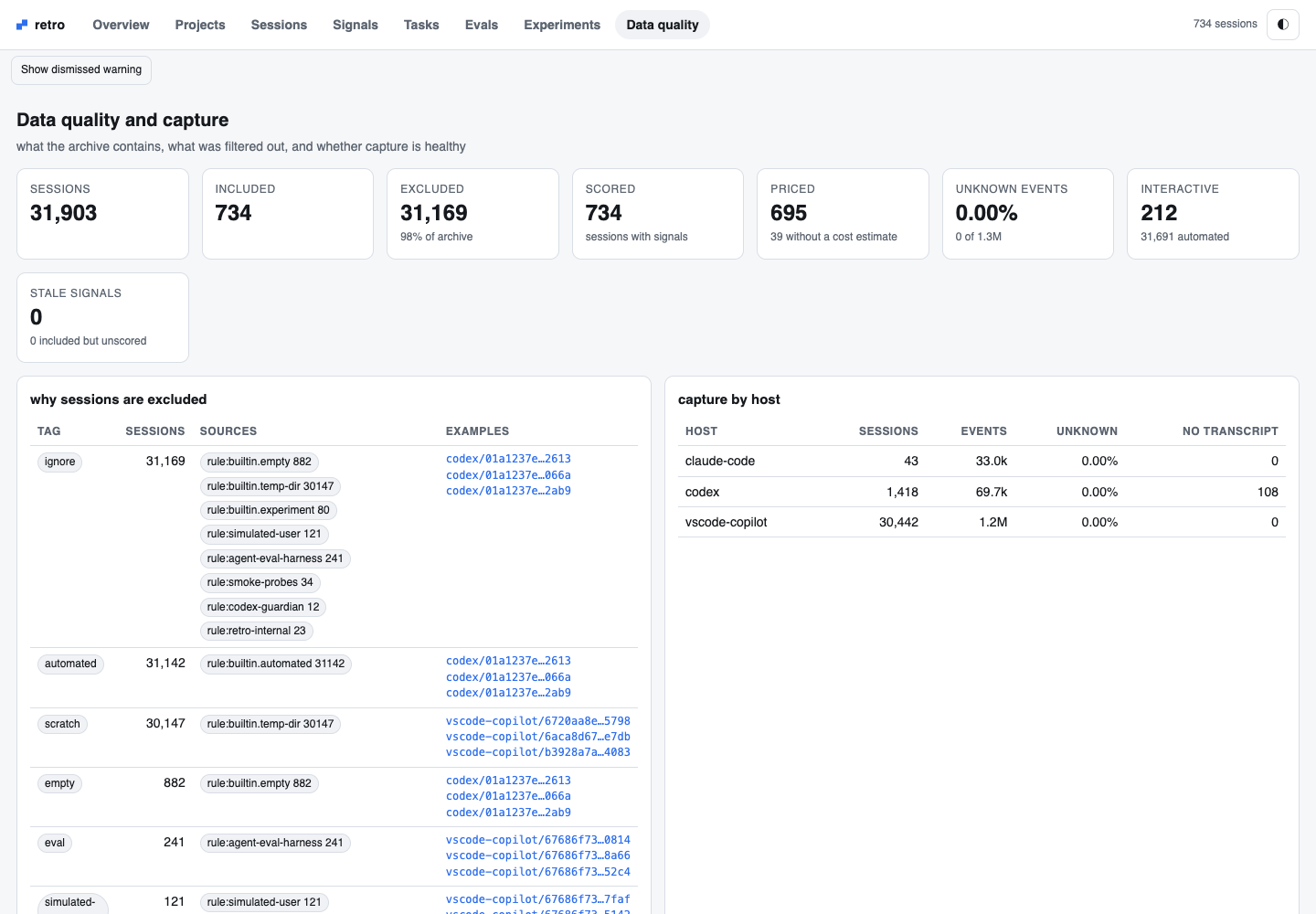Screen dimensions: 1316x914
Task: Click the retro logo icon
Action: 22,25
